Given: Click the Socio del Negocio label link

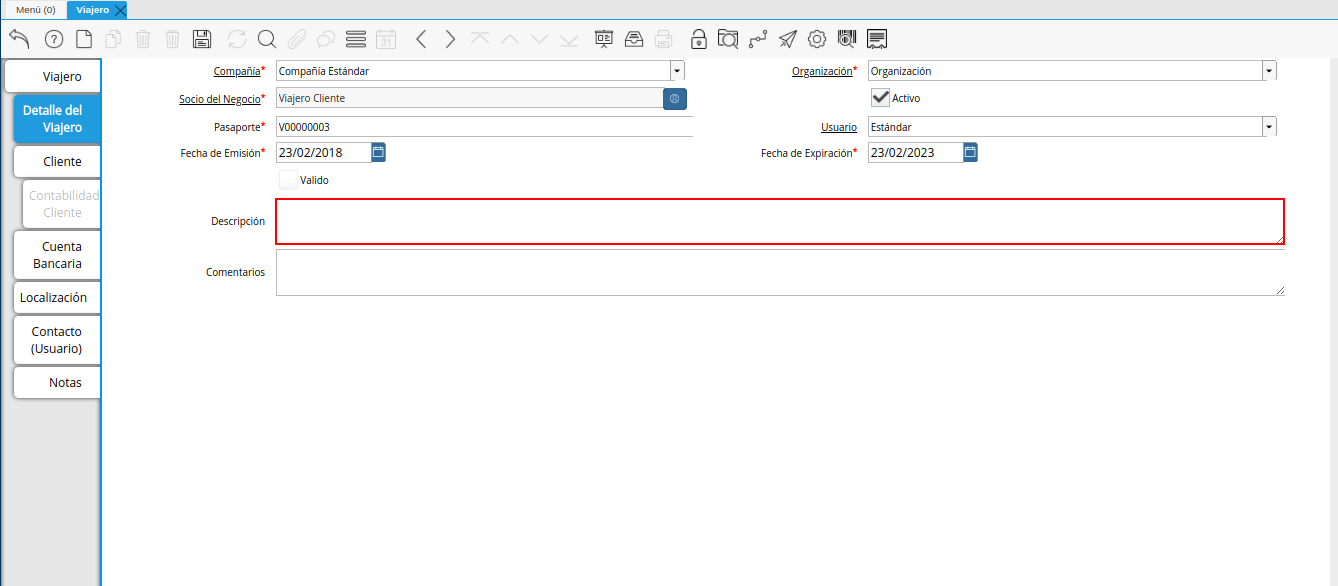Looking at the screenshot, I should coord(219,99).
